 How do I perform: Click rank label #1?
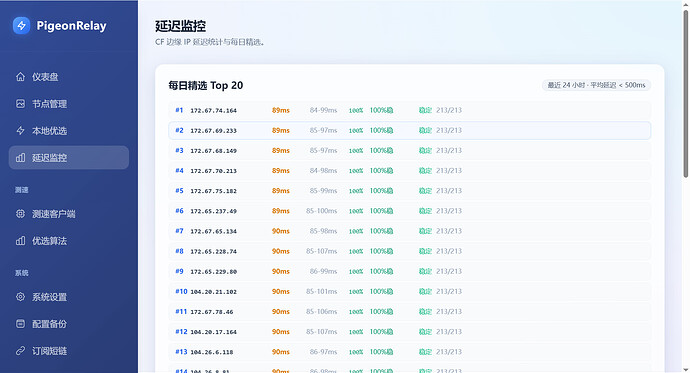click(x=179, y=110)
